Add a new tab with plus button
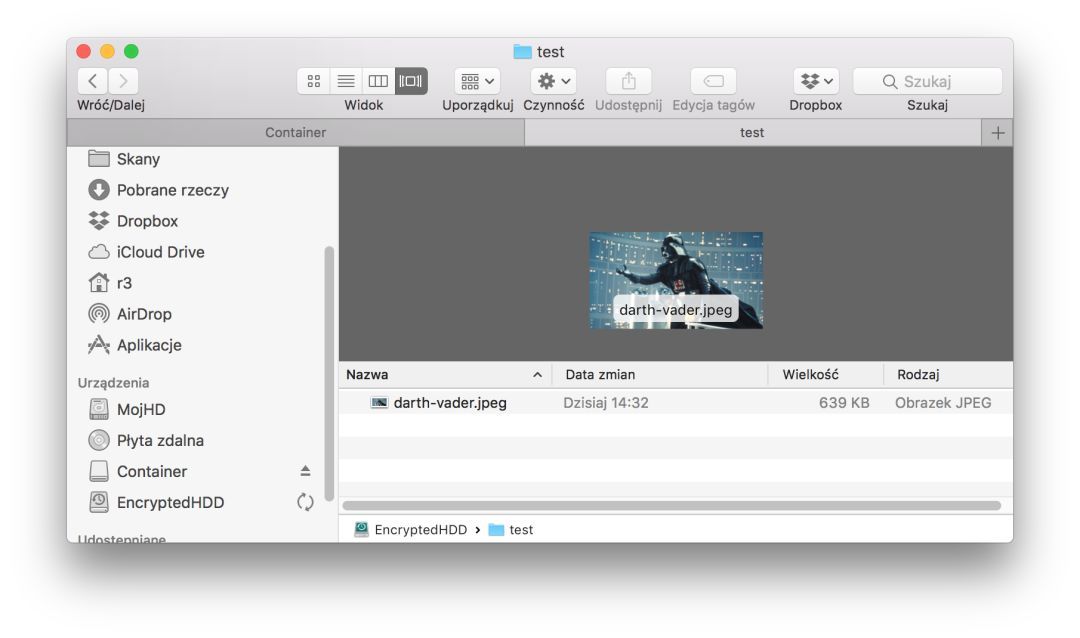 click(997, 132)
